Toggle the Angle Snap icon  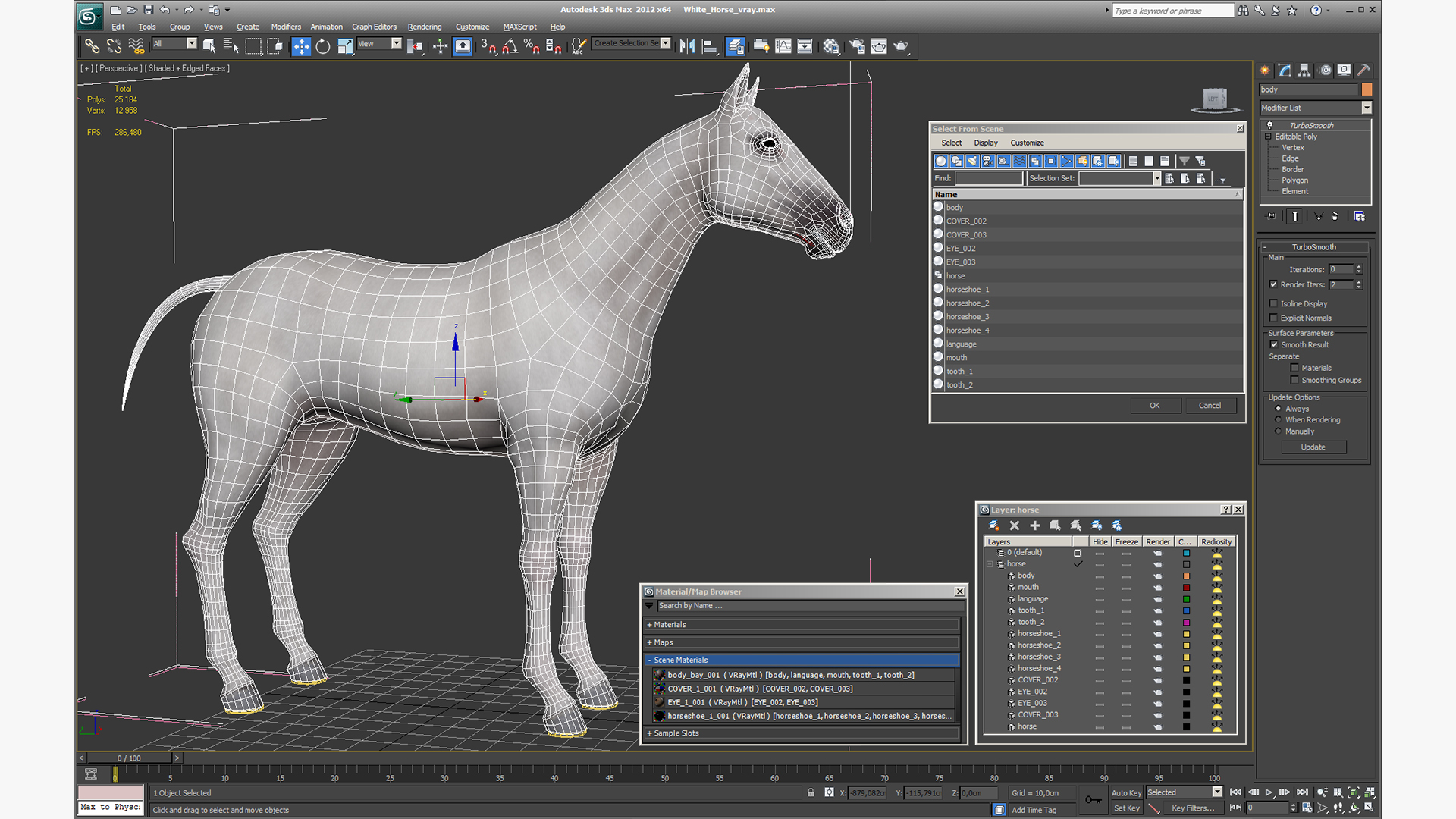510,47
